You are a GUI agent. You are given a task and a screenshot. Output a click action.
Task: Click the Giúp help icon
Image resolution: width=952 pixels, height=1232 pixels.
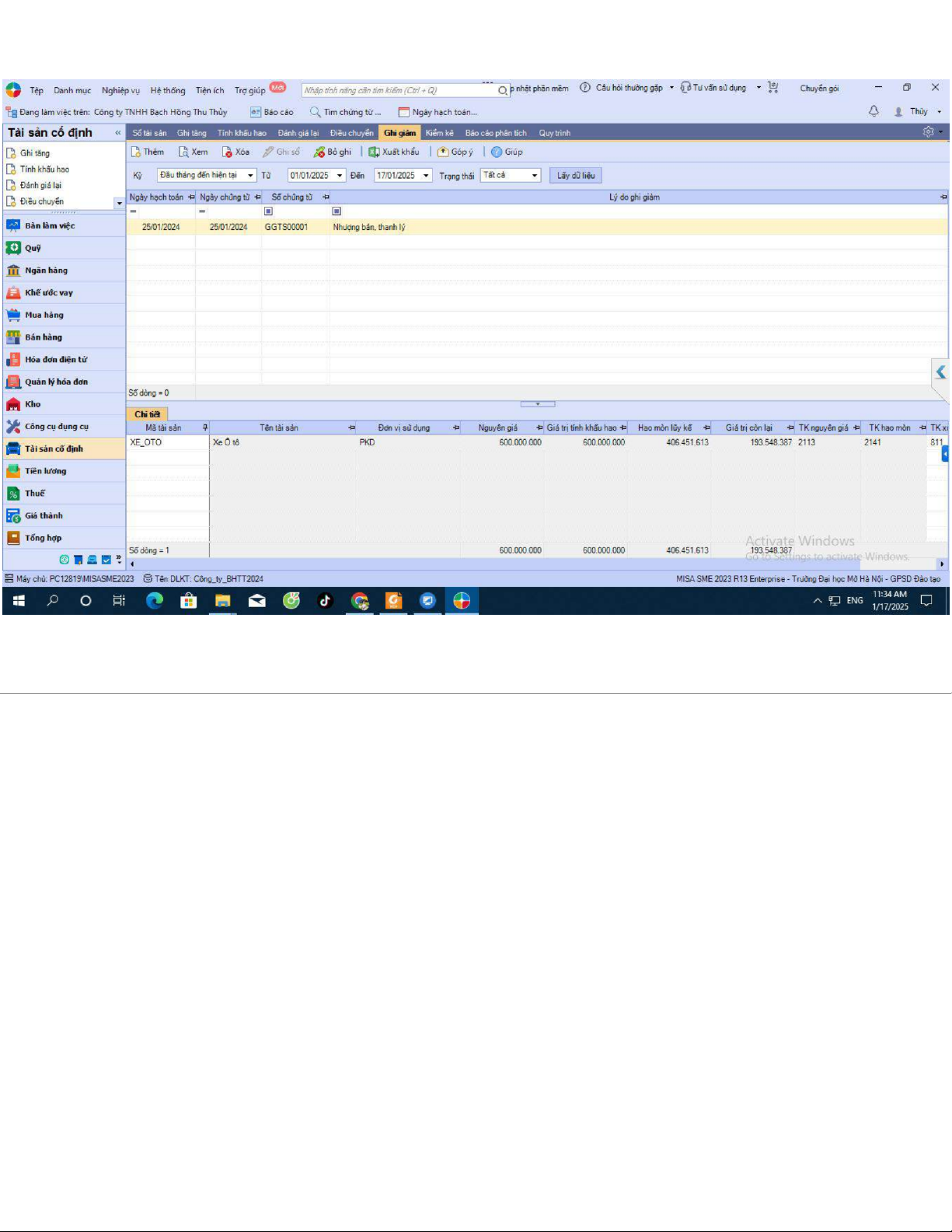pos(497,152)
